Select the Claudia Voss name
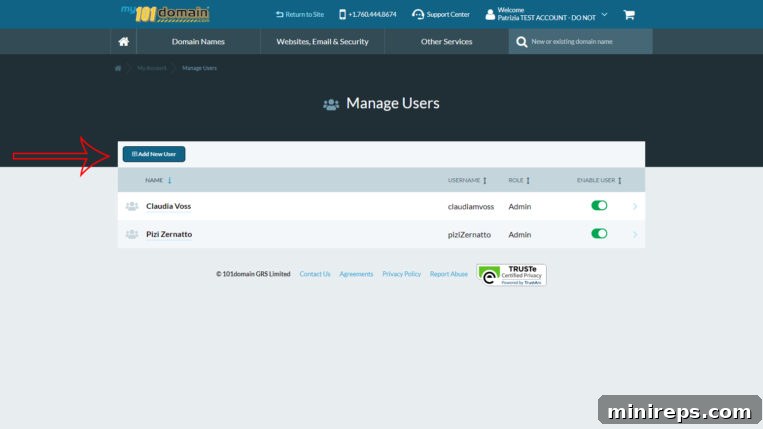This screenshot has height=429, width=763. [168, 206]
